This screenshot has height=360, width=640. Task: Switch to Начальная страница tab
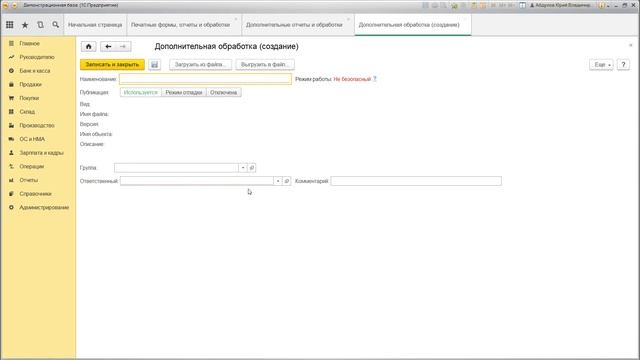click(95, 25)
